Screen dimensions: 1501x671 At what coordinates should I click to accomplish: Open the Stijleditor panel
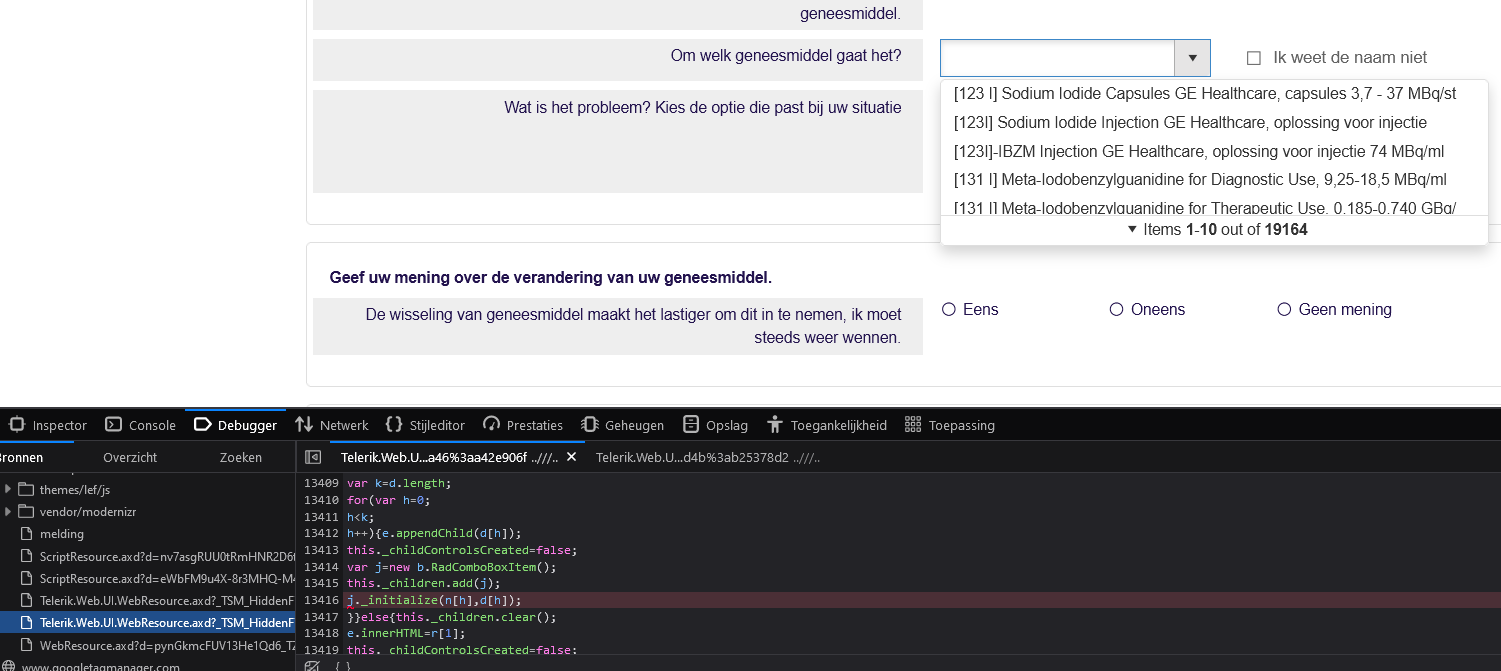[425, 425]
